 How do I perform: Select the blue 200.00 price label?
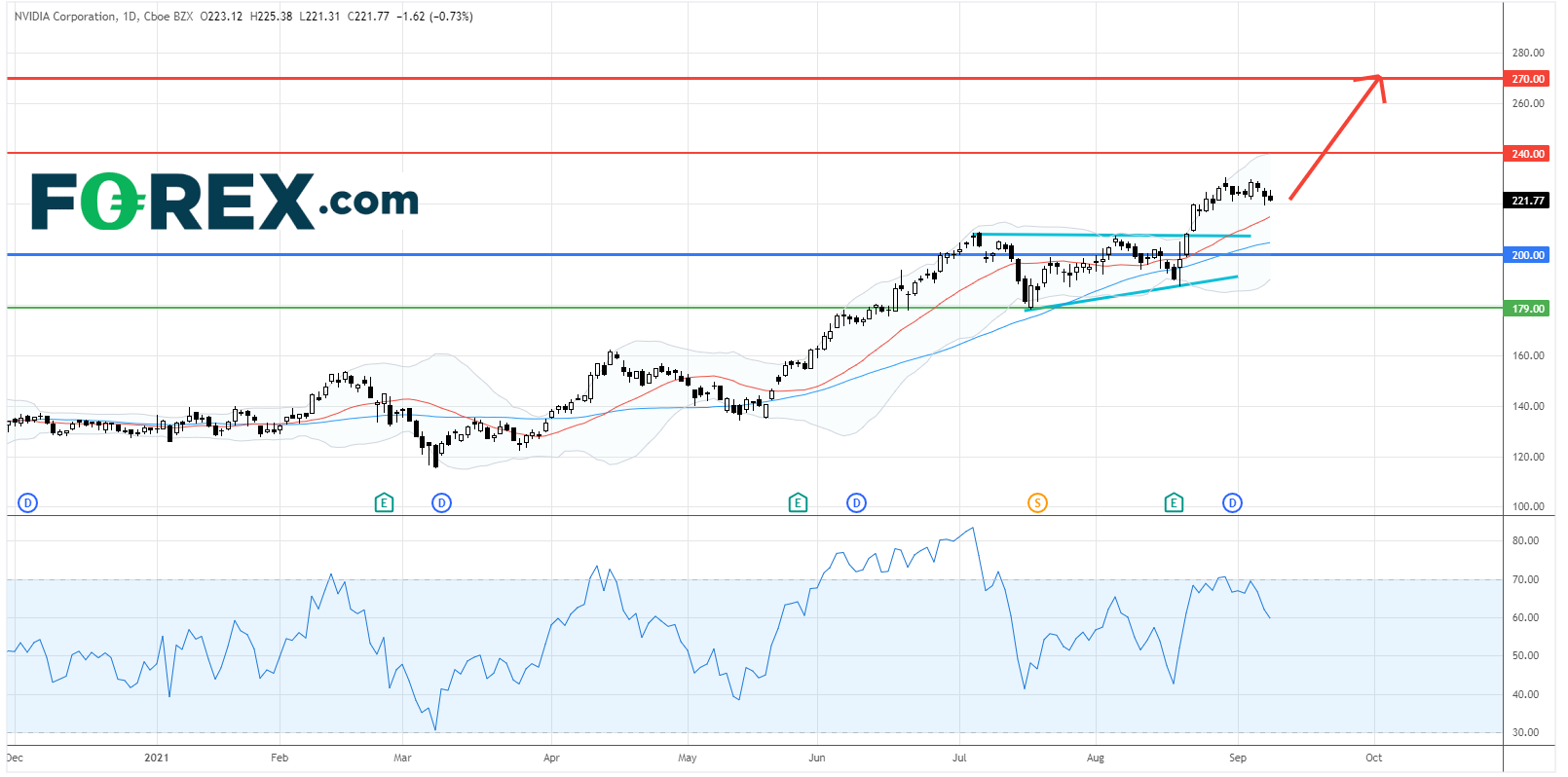[1527, 255]
